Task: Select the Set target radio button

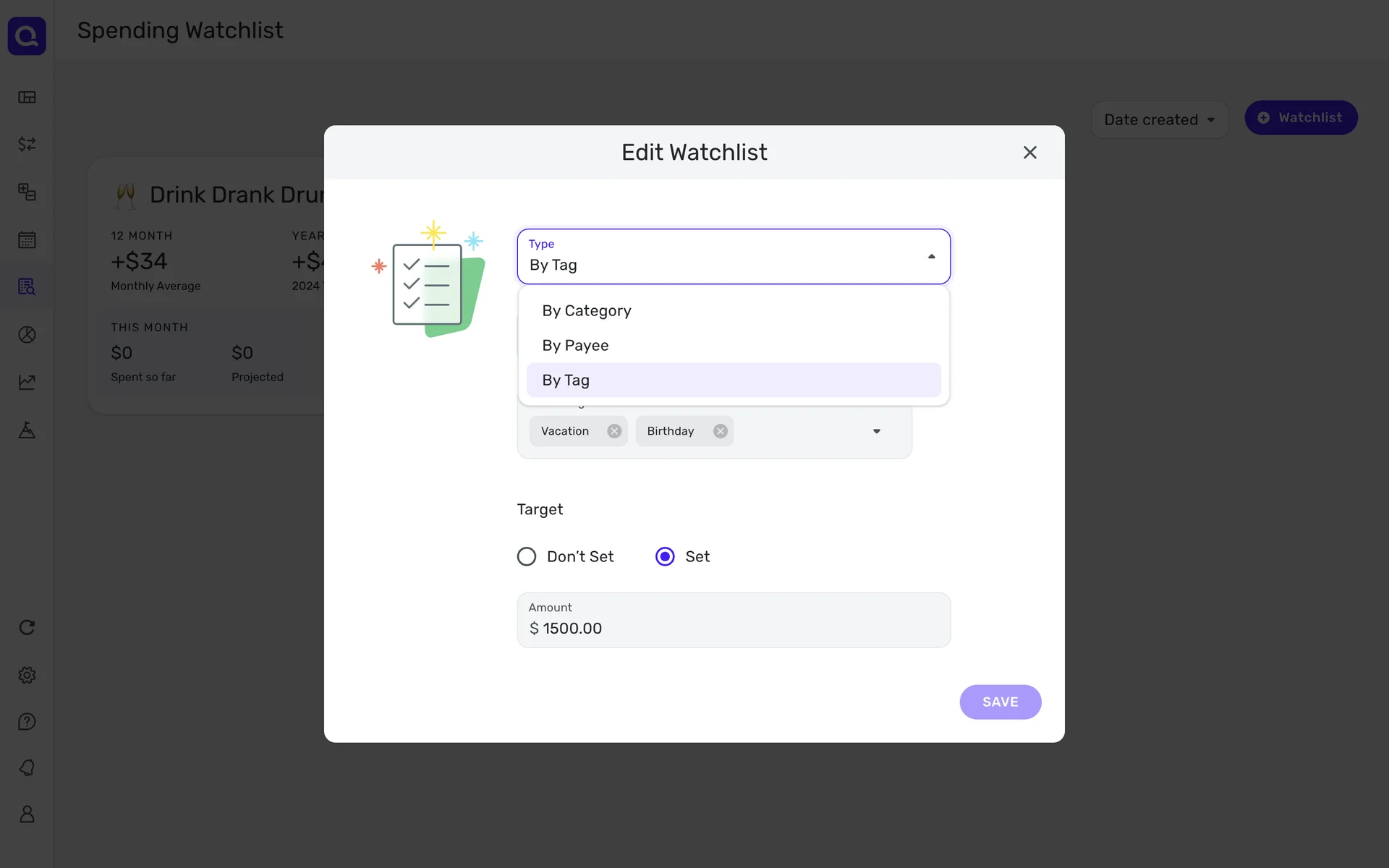Action: tap(665, 556)
